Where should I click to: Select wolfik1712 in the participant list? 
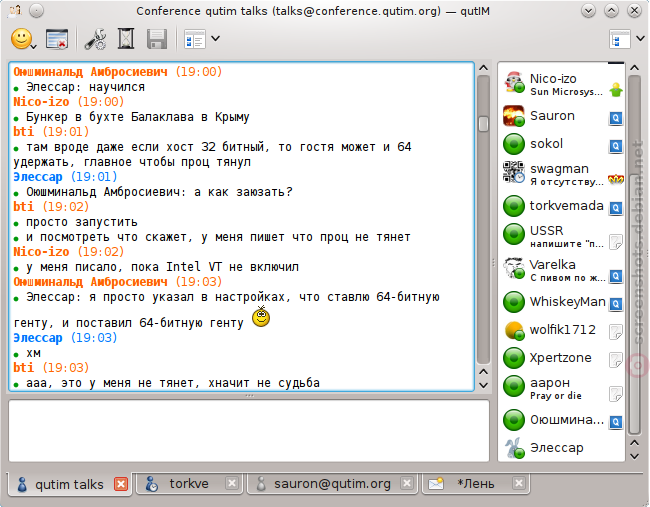click(x=561, y=330)
